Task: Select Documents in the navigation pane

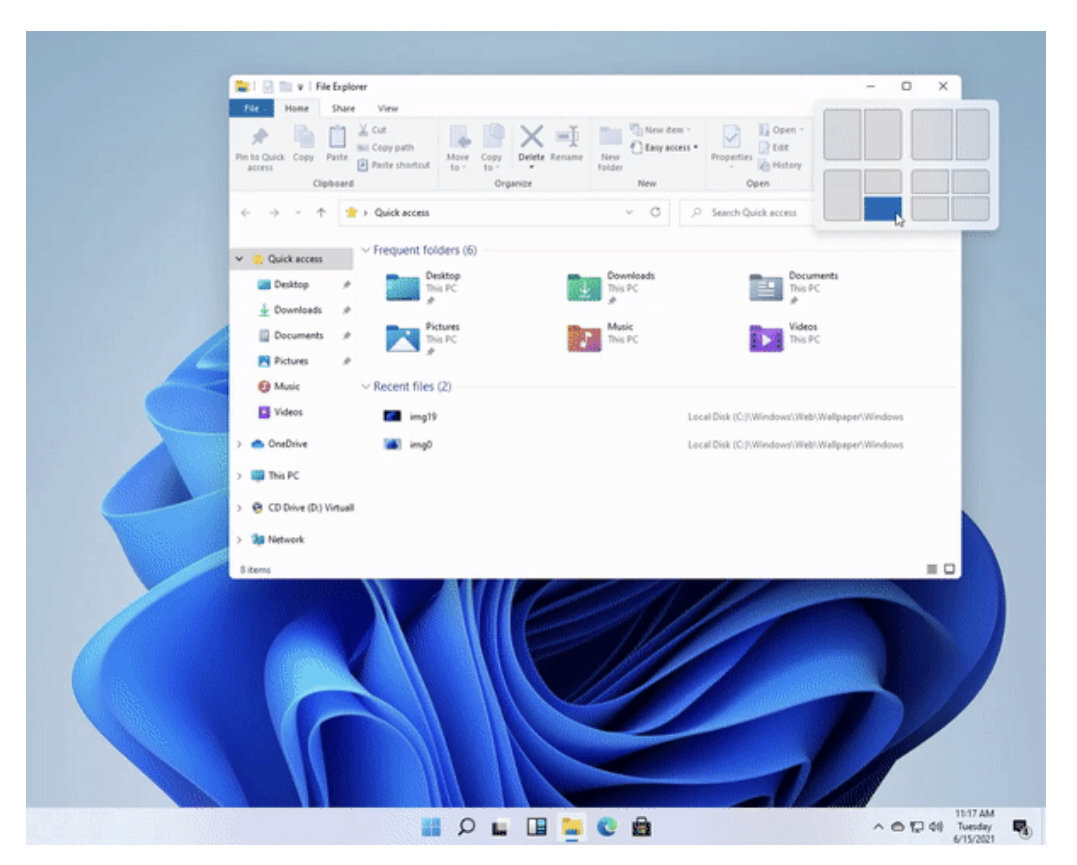Action: click(x=298, y=335)
